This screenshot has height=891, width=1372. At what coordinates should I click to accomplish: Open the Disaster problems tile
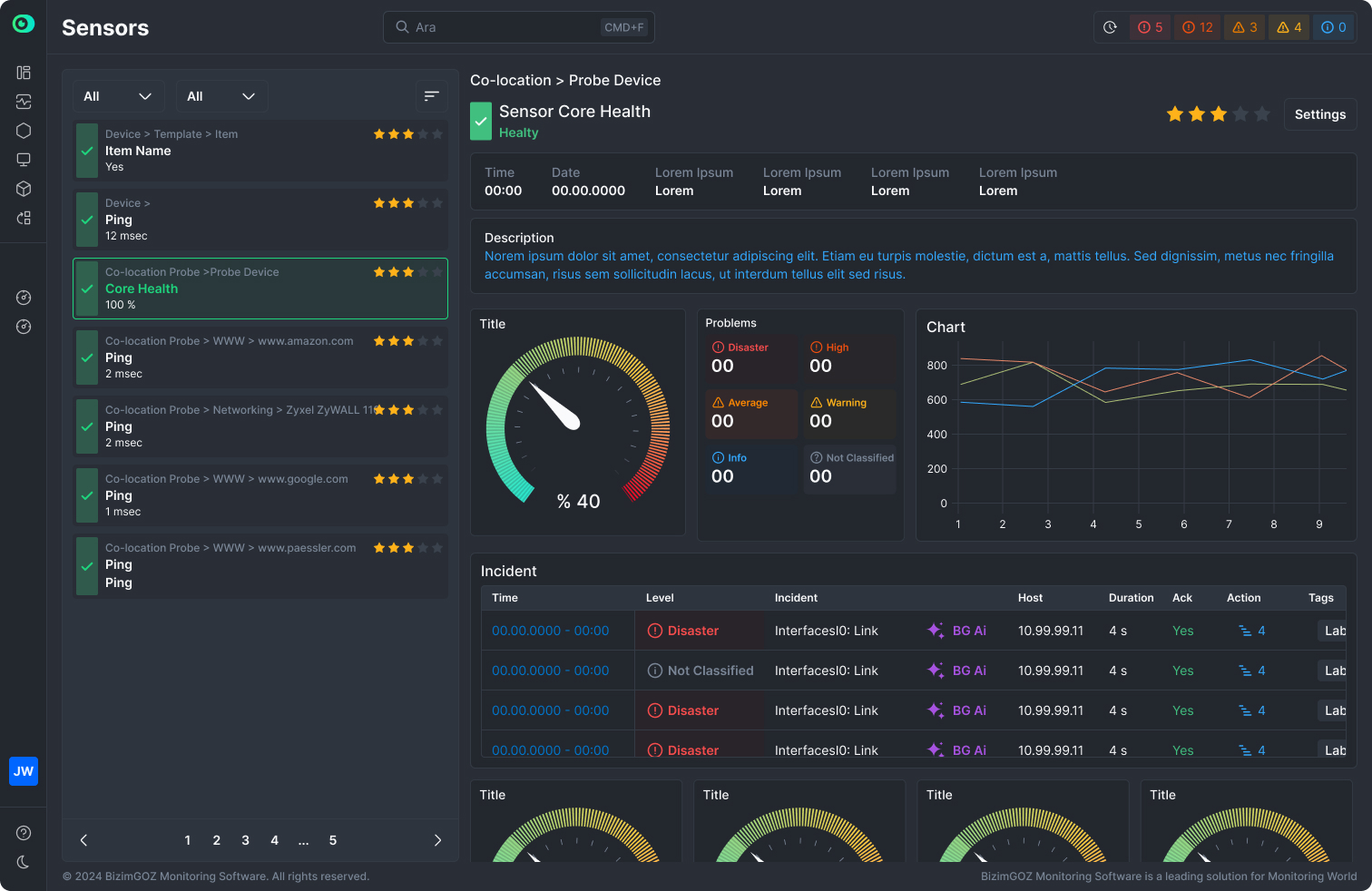click(751, 359)
